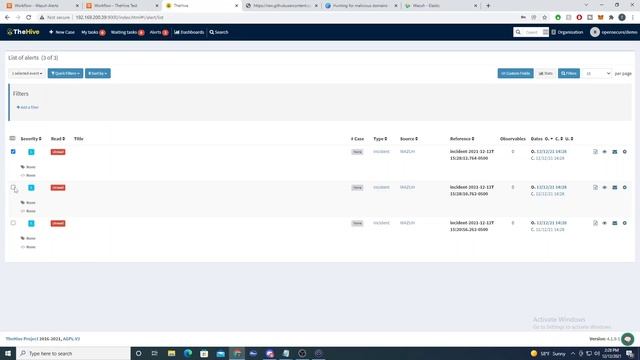Toggle eye icon for alert ending 15:20:56.263
640x360 pixels.
tap(604, 223)
